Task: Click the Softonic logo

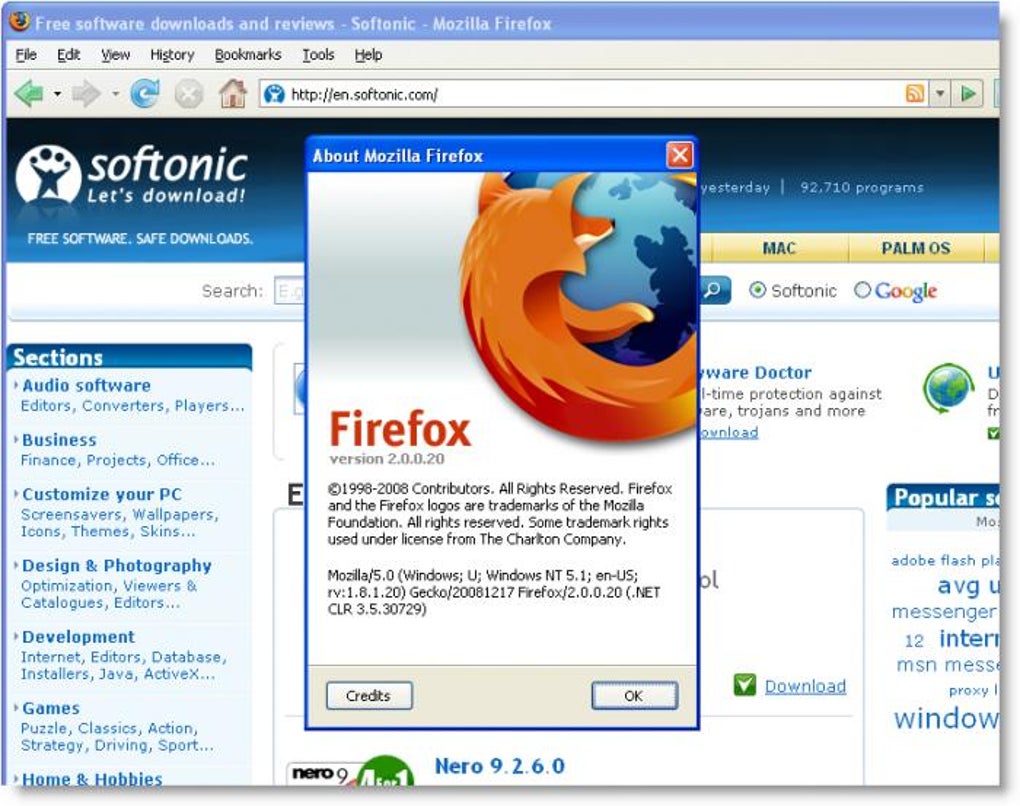Action: [x=131, y=174]
